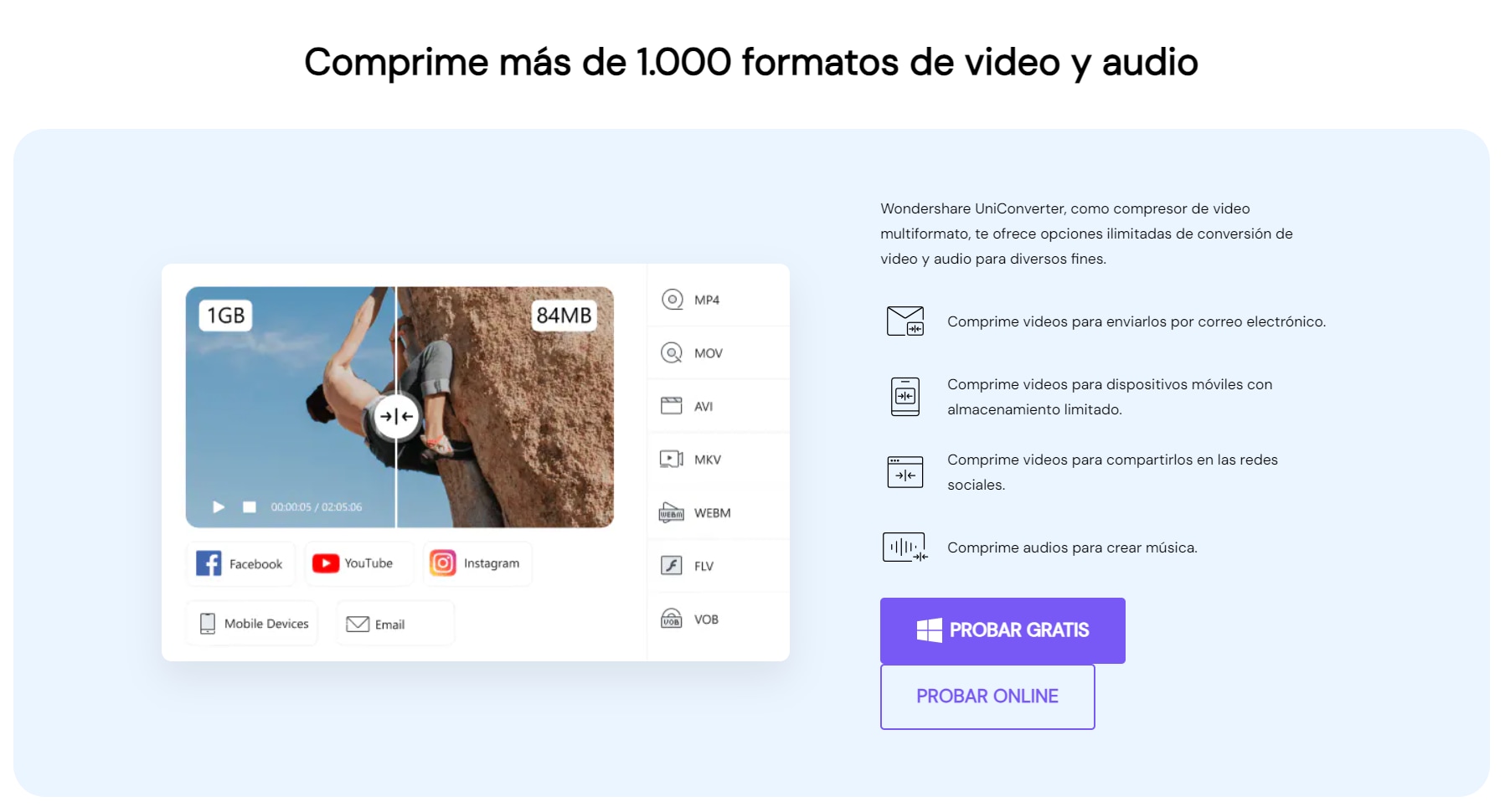Click the MP4 format label
The image size is (1505, 812).
click(x=707, y=300)
